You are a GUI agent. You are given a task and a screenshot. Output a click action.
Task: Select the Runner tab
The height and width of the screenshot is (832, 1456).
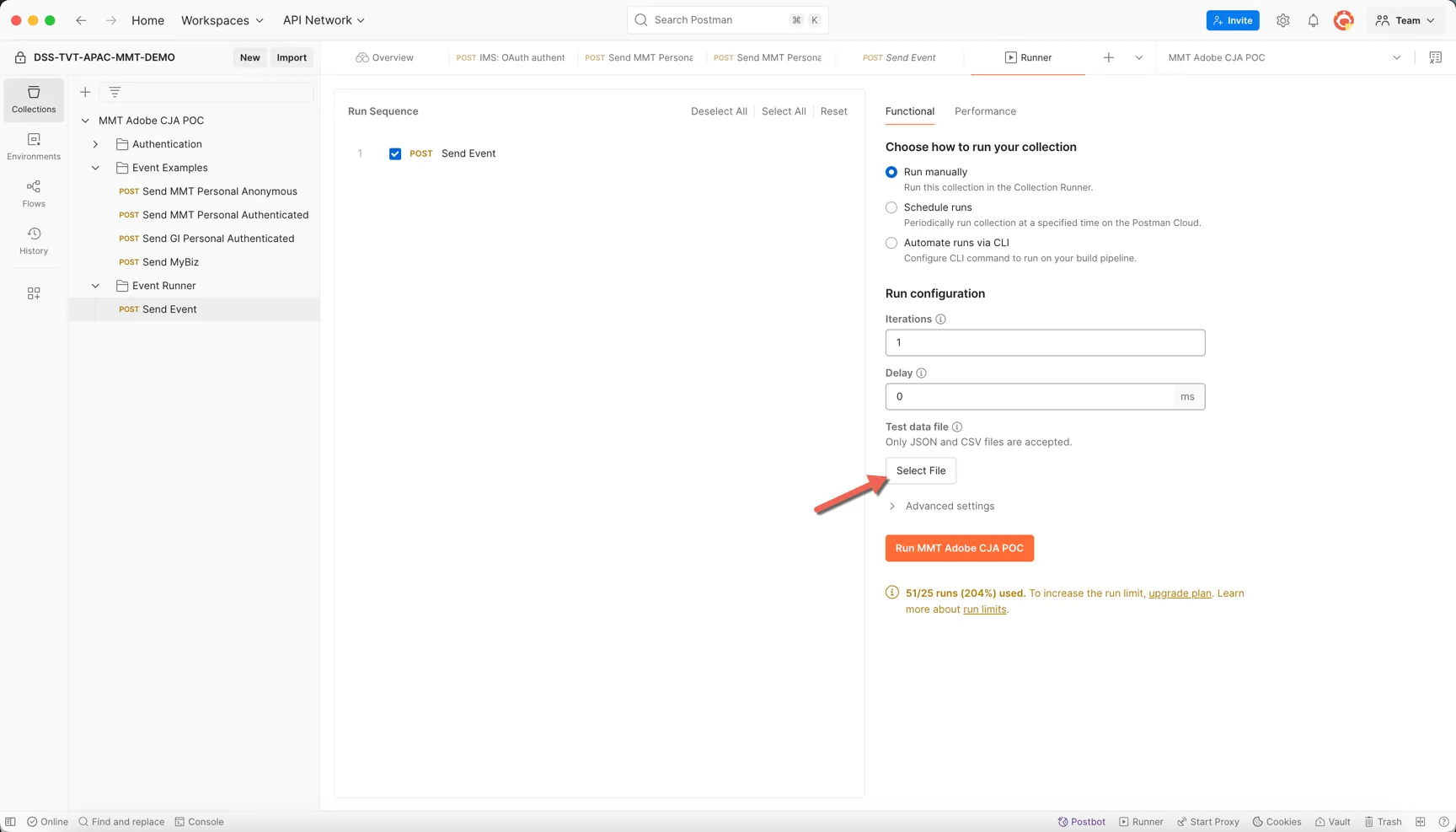1028,57
